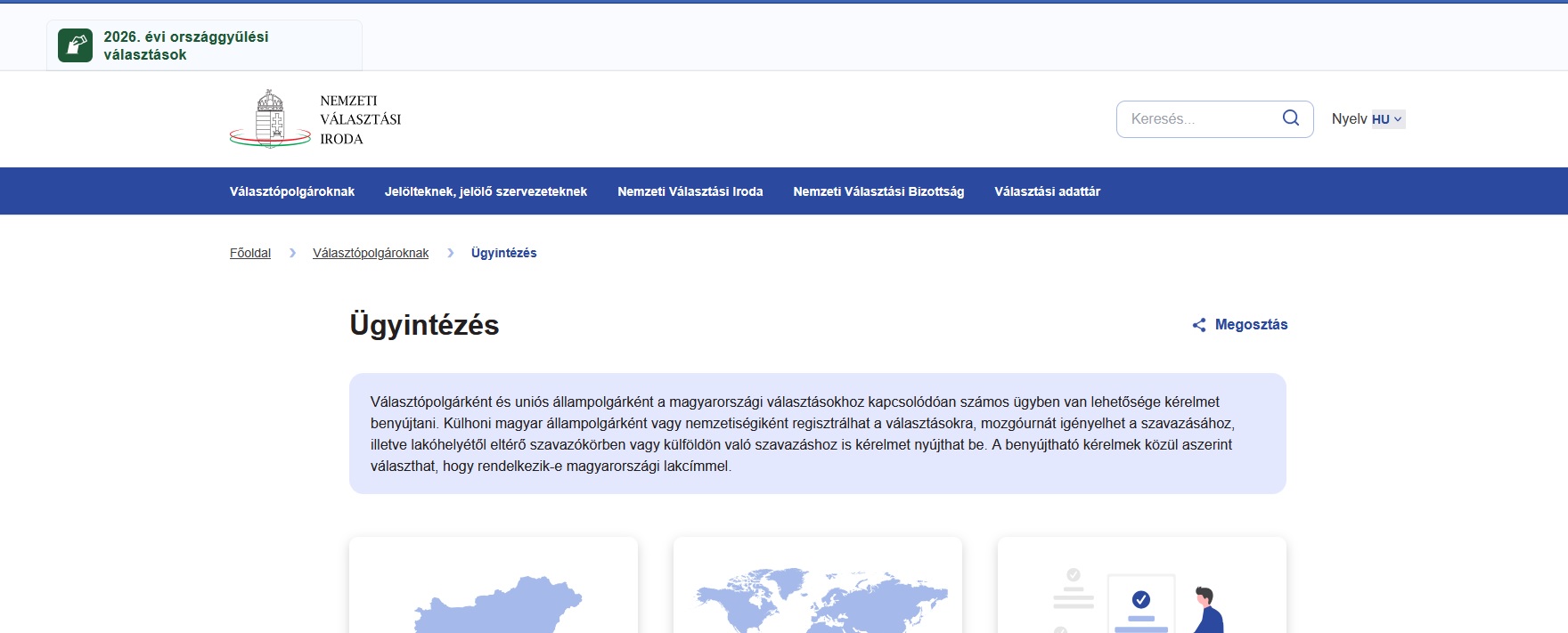Open Jelölteknek, jelölő szervezeteknek menu
1568x633 pixels.
click(486, 191)
